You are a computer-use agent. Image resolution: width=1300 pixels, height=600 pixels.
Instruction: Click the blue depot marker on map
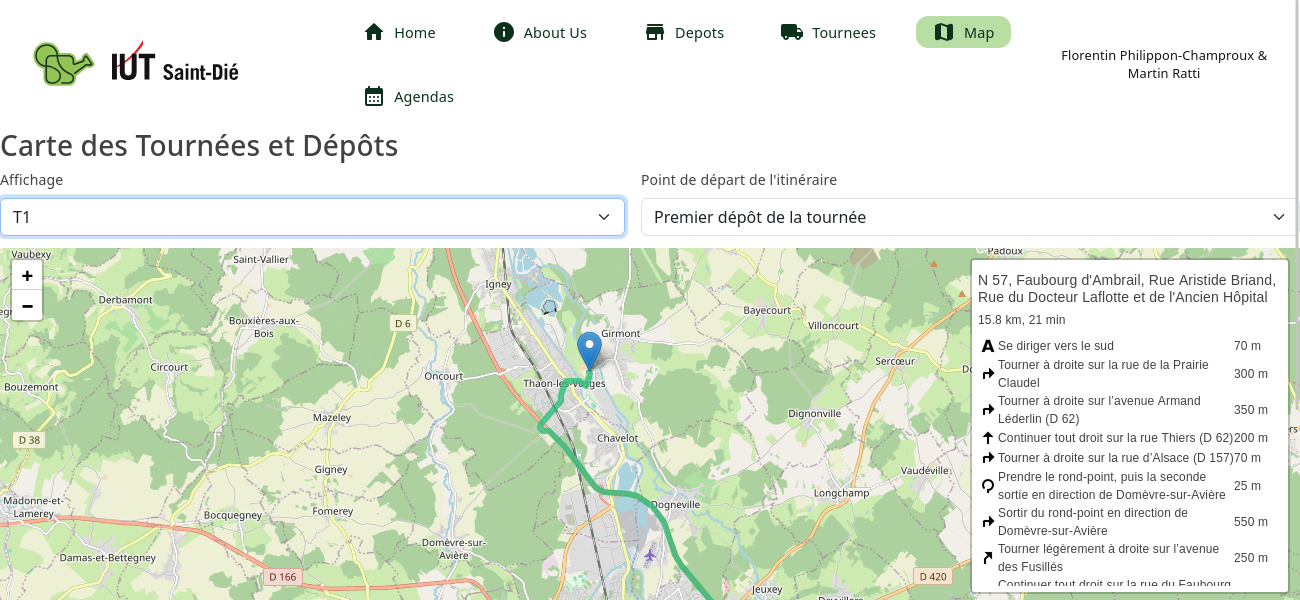click(x=589, y=351)
